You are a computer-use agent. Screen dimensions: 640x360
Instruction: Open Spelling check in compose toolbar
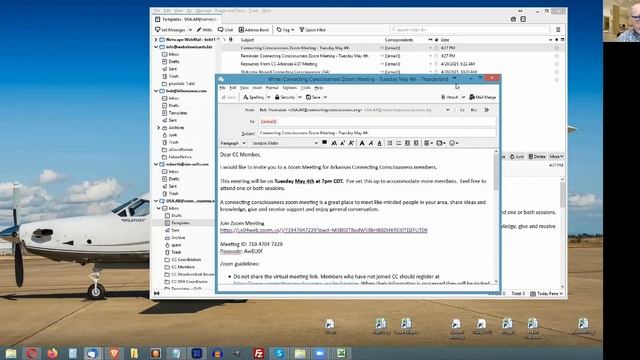[x=253, y=97]
